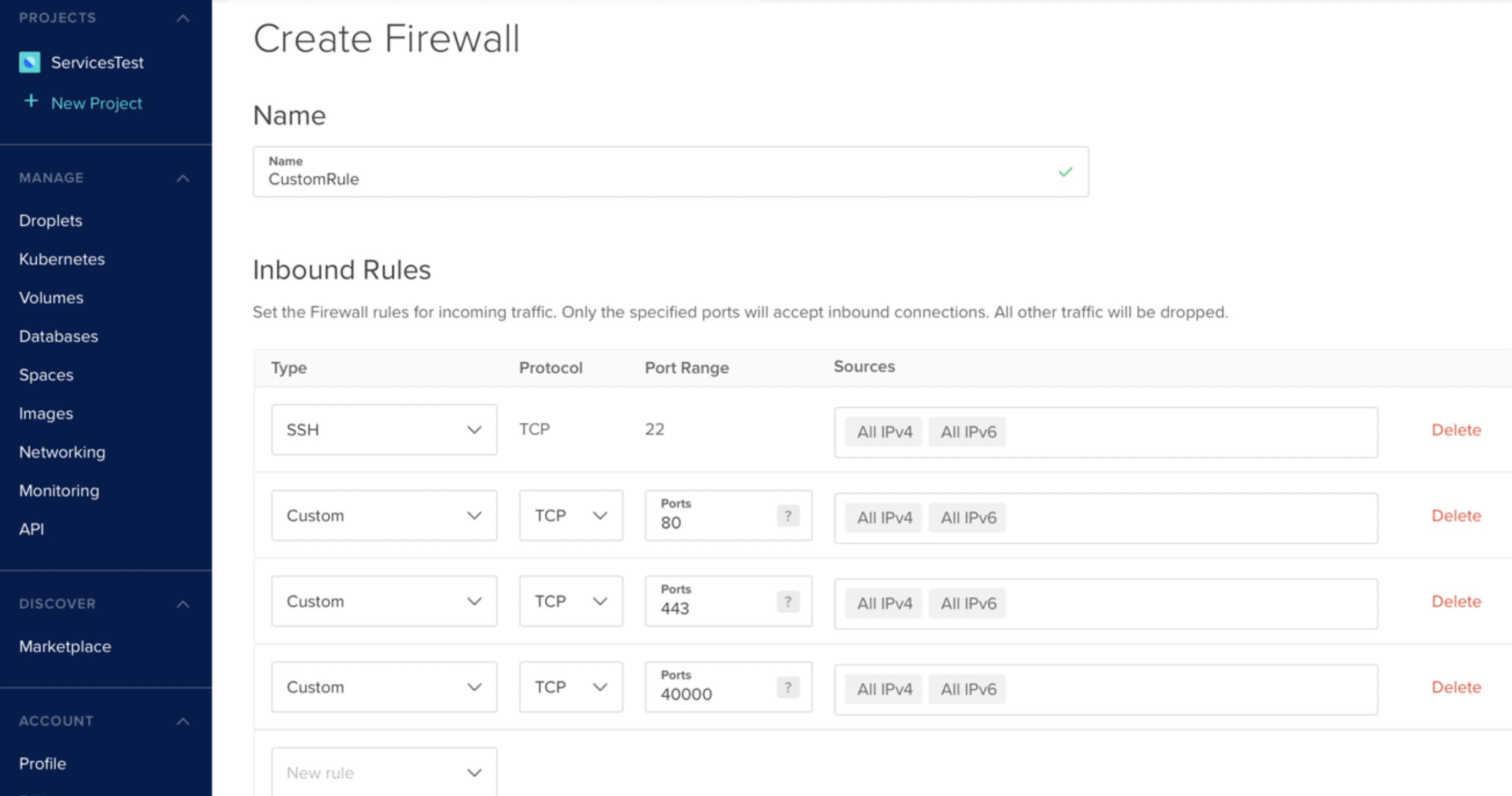Go to Monitoring in the sidebar
The image size is (1512, 796).
coord(59,490)
